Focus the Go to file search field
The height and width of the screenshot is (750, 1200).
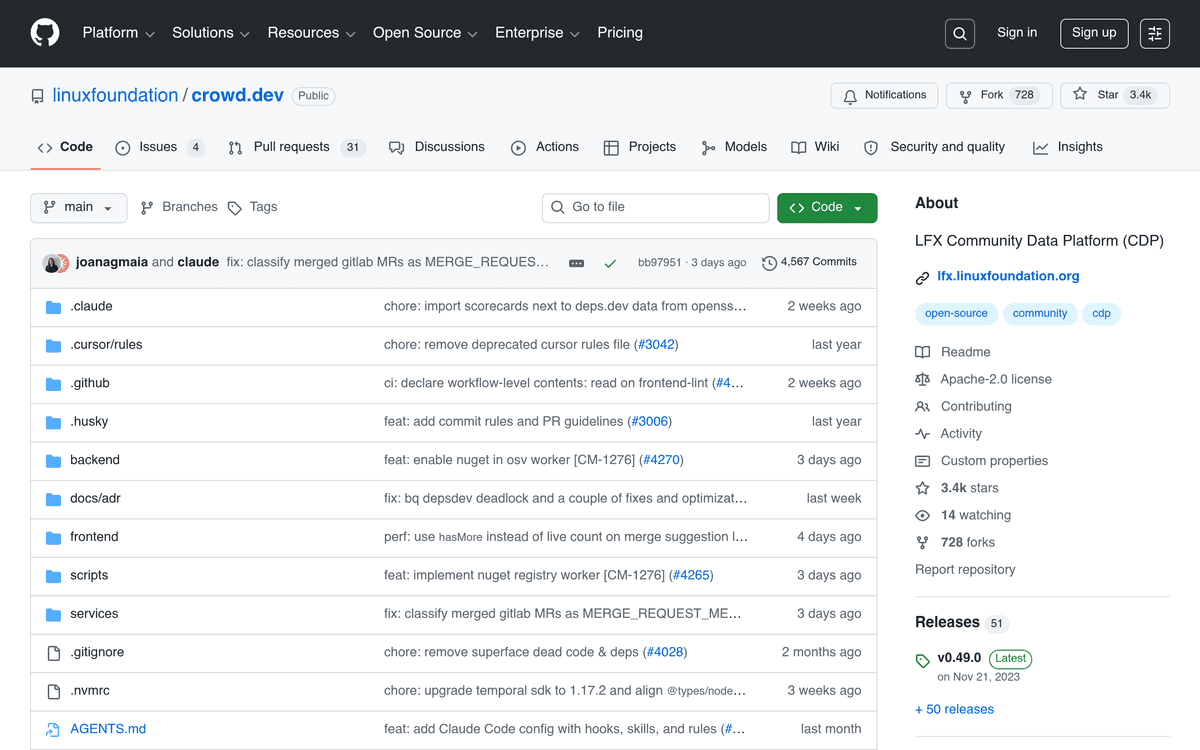pyautogui.click(x=656, y=207)
